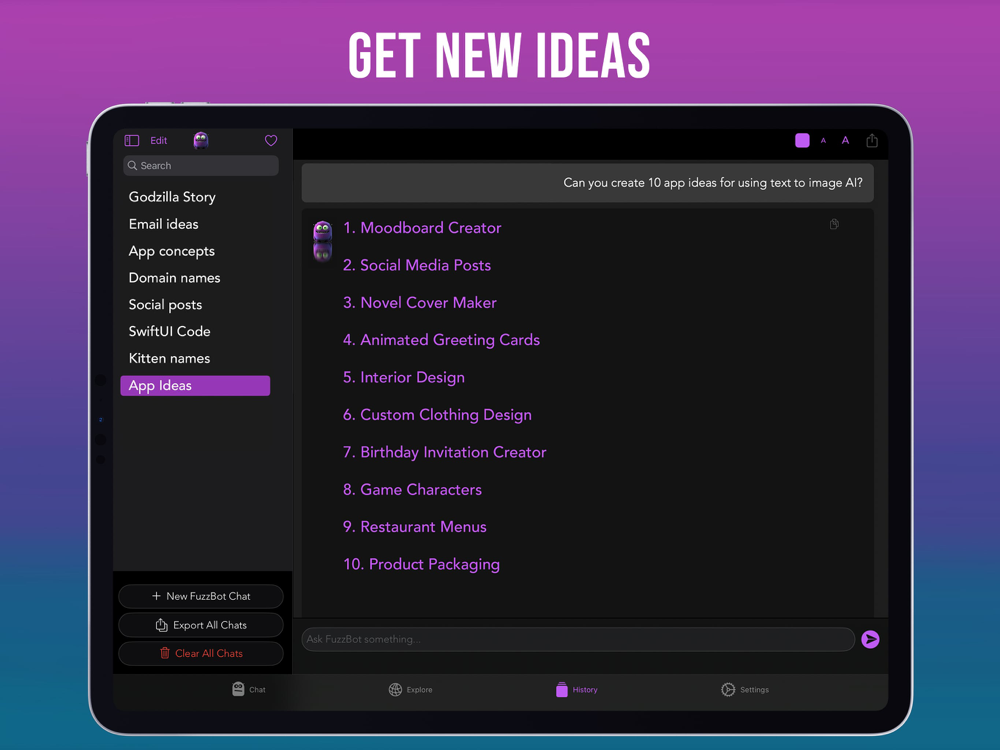Copy the response with clipboard icon
1000x750 pixels.
pyautogui.click(x=834, y=224)
